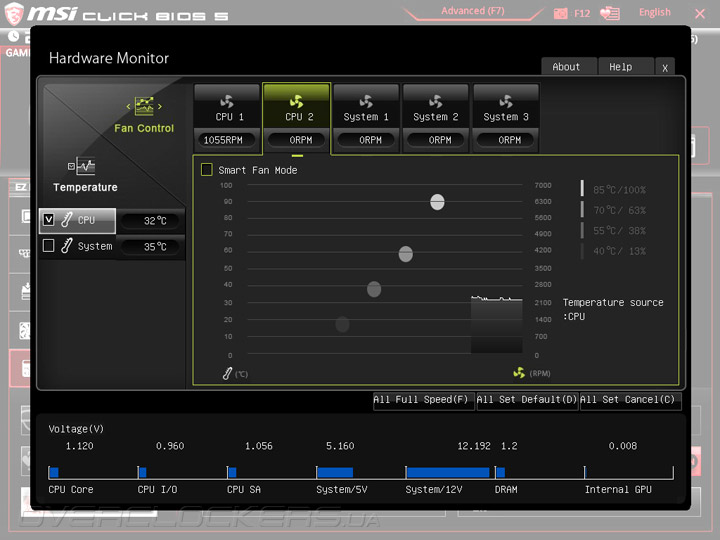The height and width of the screenshot is (540, 720).
Task: Click the favorites heart icon in BIOS header
Action: (609, 13)
